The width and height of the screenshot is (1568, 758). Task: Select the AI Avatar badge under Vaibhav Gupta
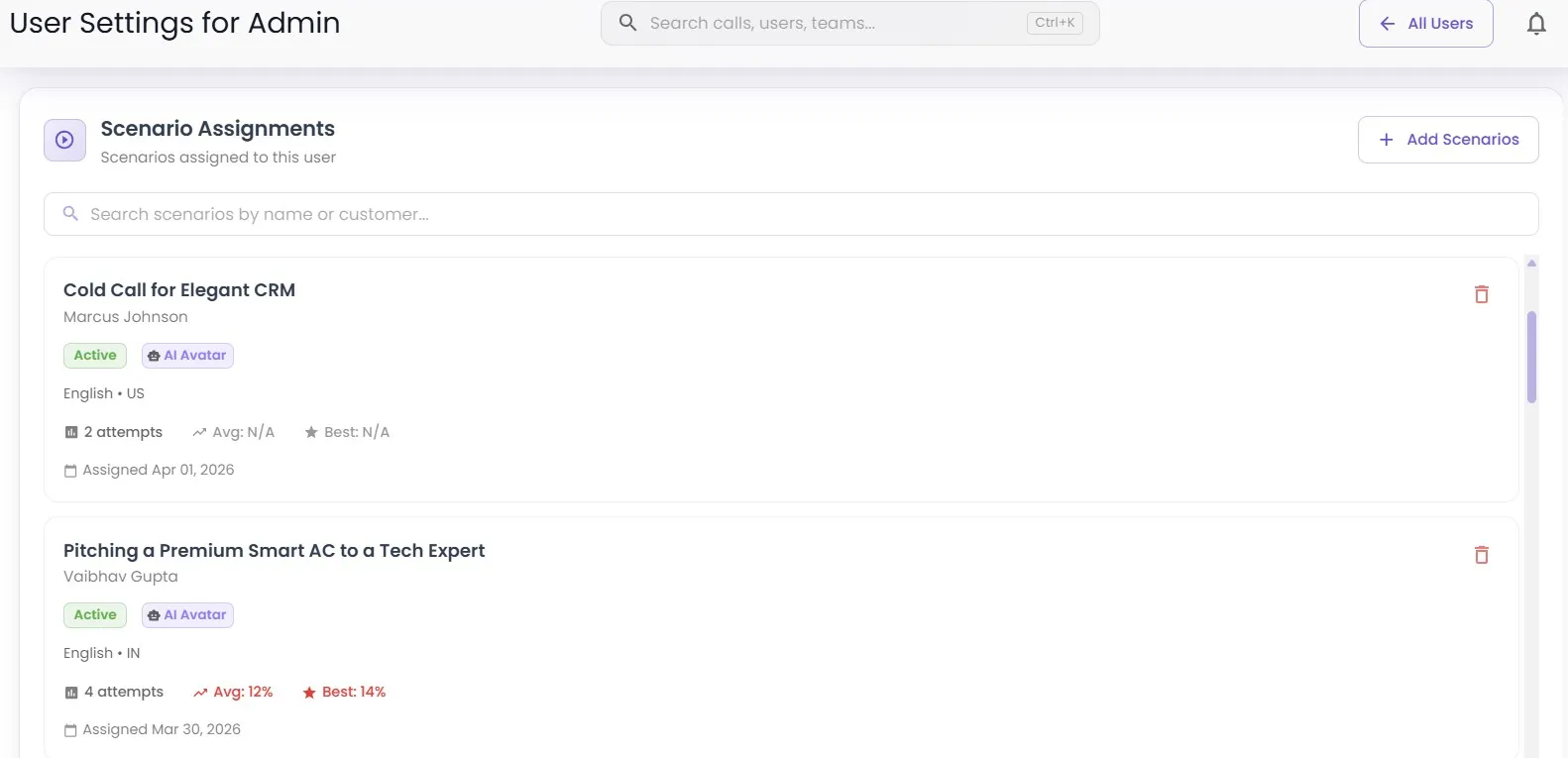(x=187, y=615)
